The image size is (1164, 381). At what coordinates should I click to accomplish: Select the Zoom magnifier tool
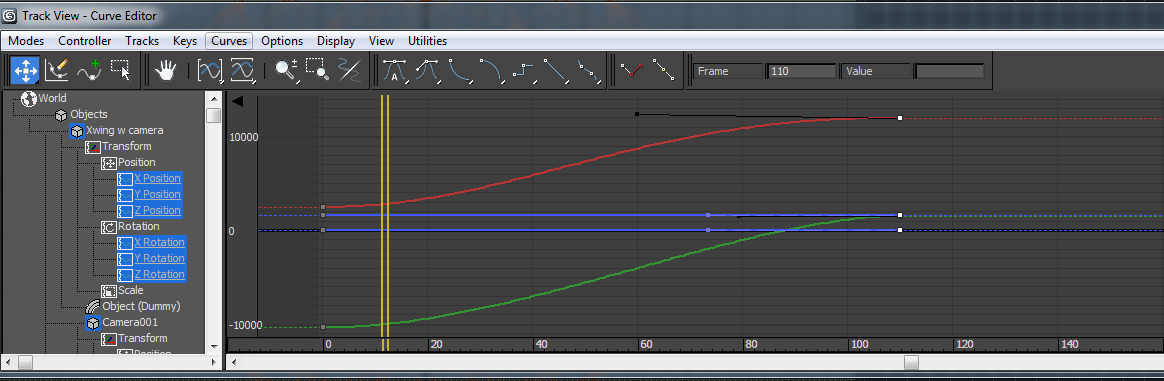(x=286, y=71)
